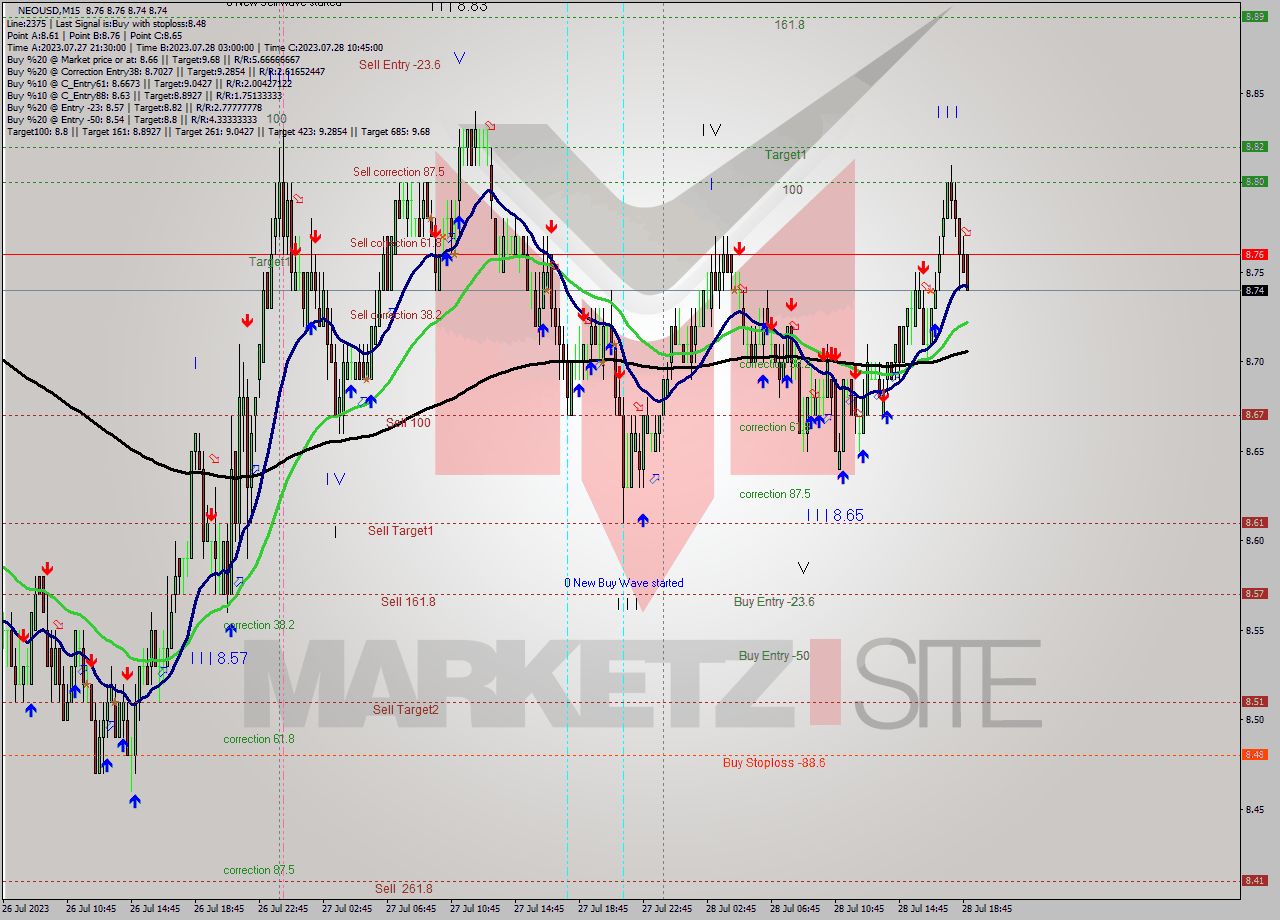Viewport: 1280px width, 920px height.
Task: Click the '0 New Buy Wave started' label
Action: click(624, 583)
